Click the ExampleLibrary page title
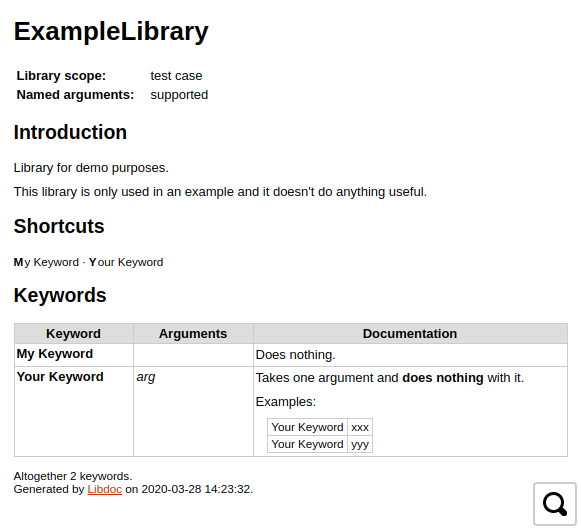This screenshot has width=581, height=531. (111, 31)
